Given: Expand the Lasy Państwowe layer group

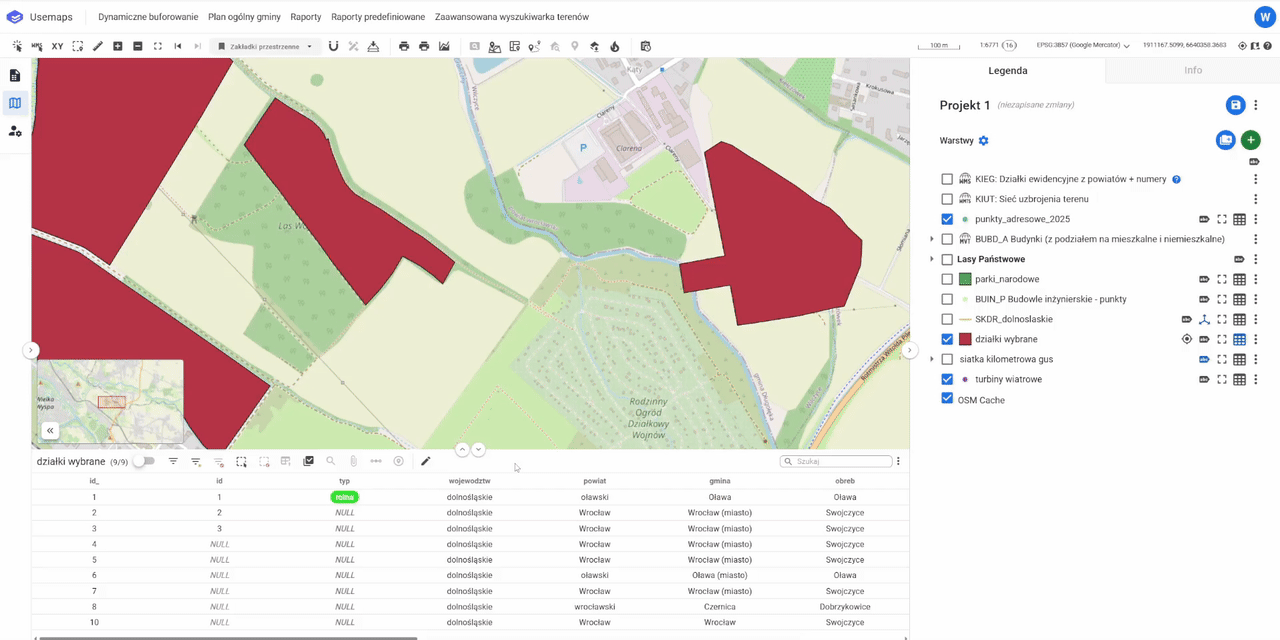Looking at the screenshot, I should [932, 259].
